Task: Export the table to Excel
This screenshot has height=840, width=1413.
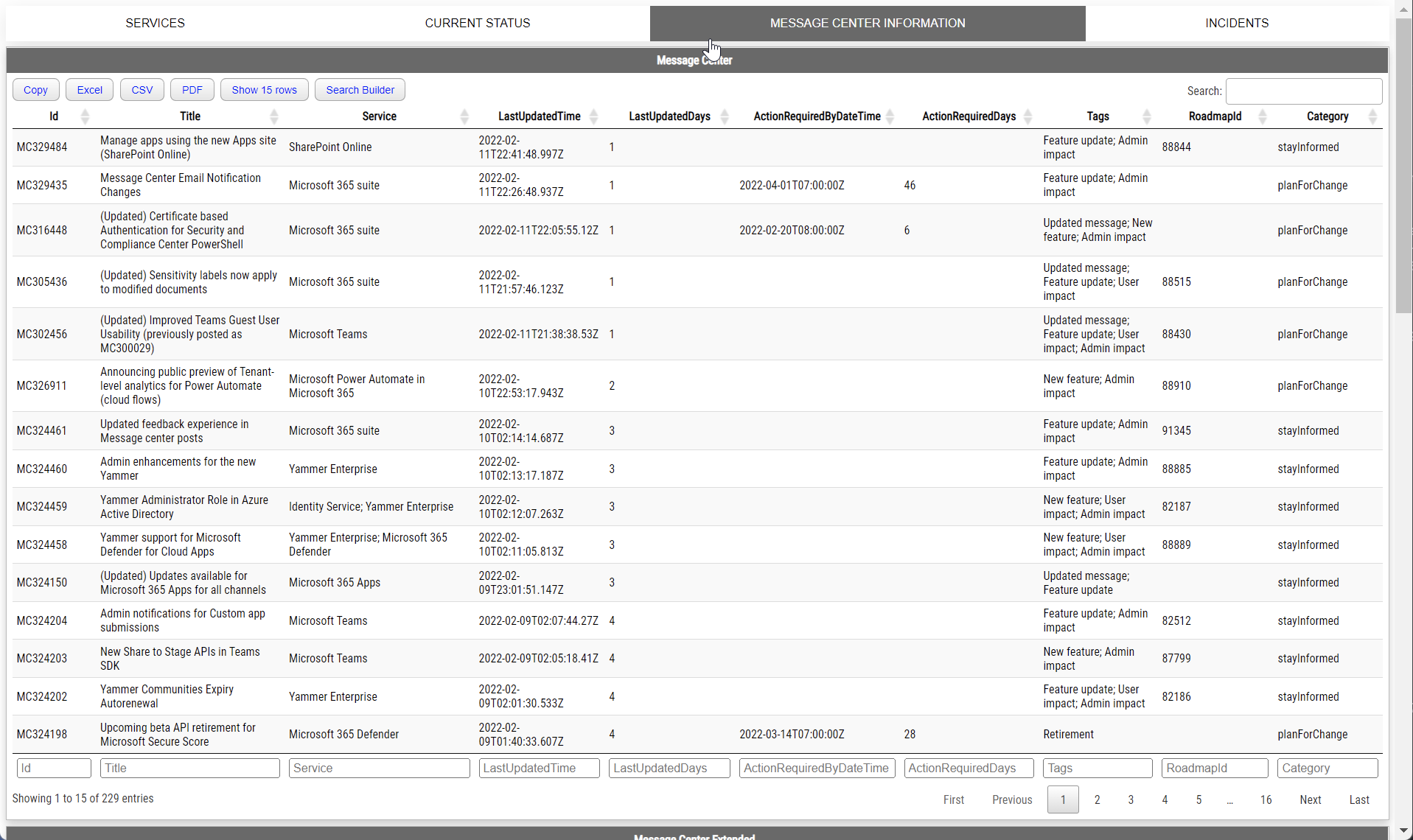Action: click(x=88, y=89)
